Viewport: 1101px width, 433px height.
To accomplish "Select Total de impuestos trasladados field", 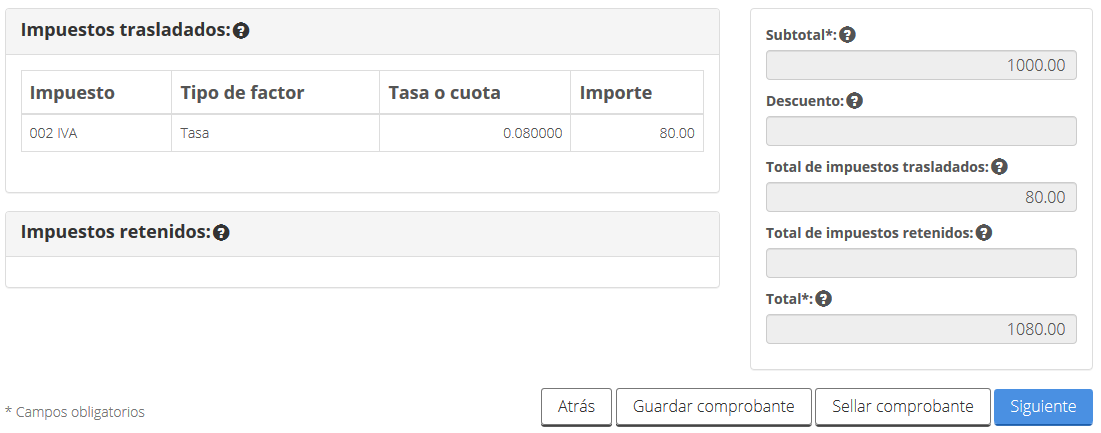I will click(x=921, y=197).
